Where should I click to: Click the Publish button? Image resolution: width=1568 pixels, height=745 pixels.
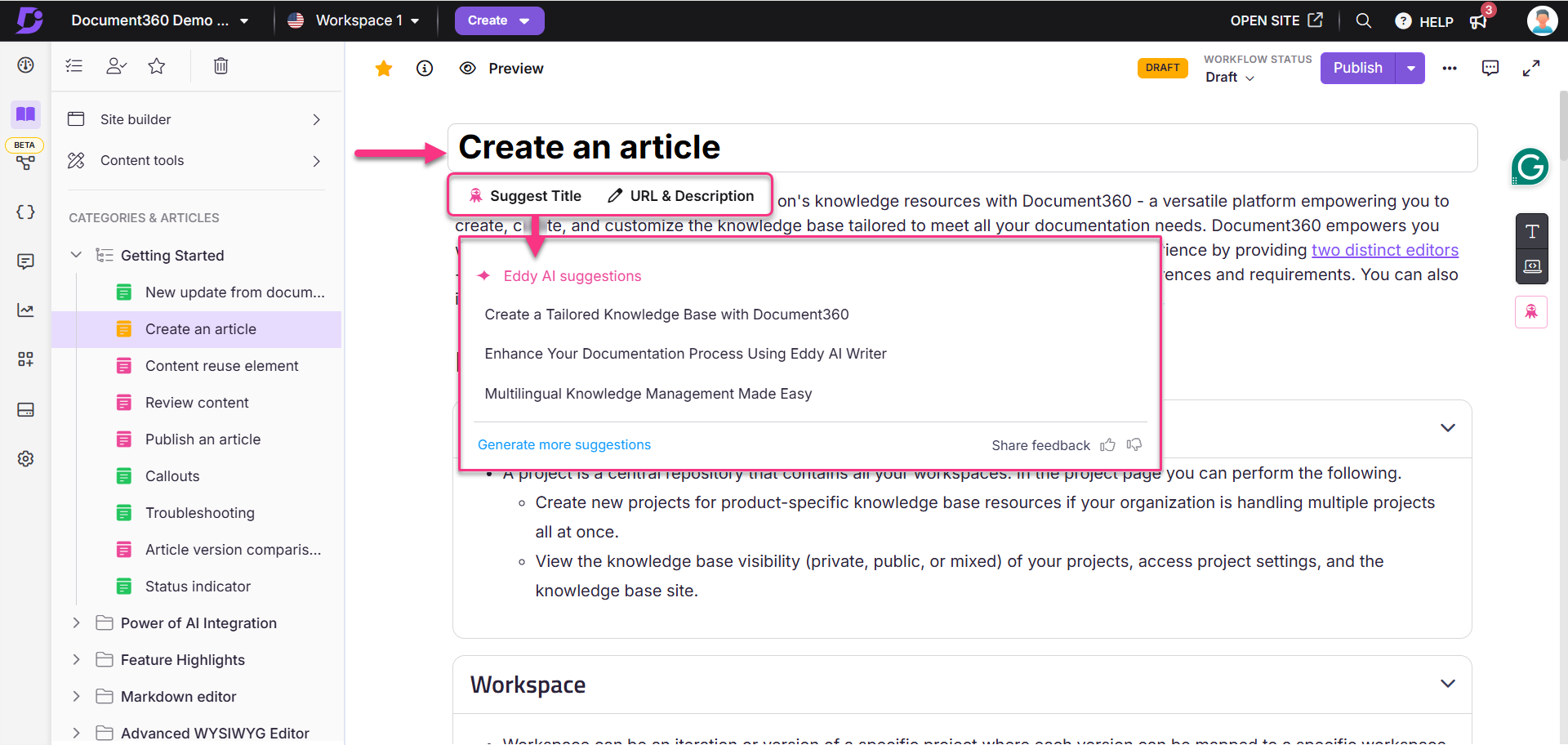point(1357,68)
